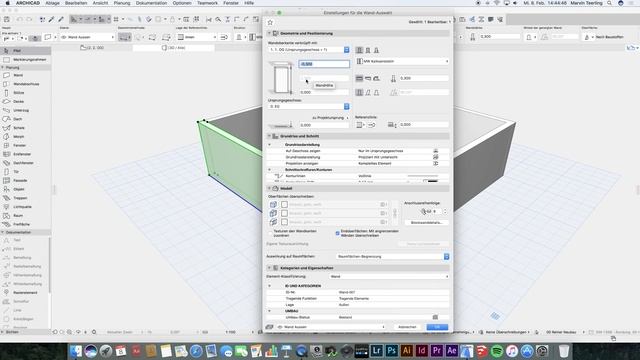This screenshot has height=360, width=640.
Task: Select the Fenster window tool
Action: point(25,146)
